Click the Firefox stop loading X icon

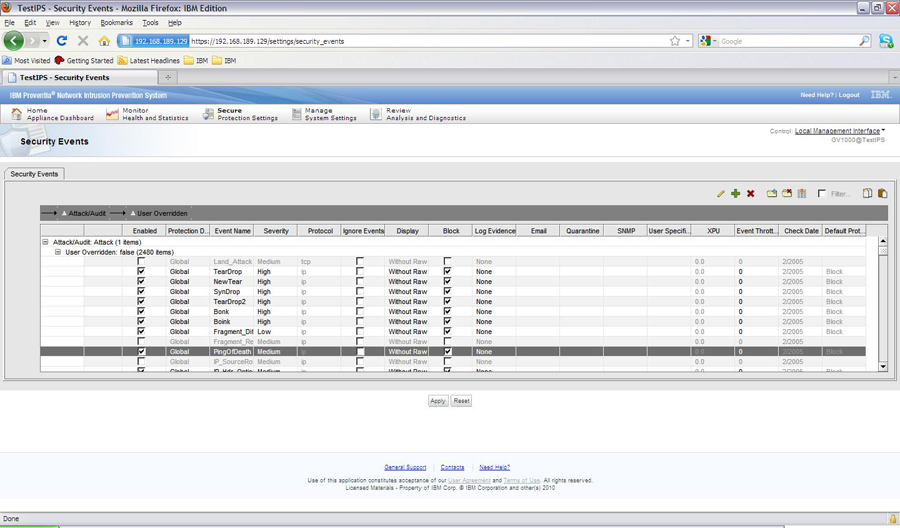83,41
